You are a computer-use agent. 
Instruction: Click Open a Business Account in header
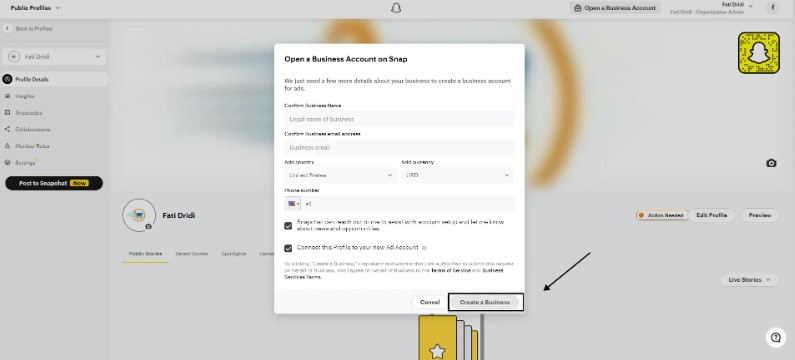point(615,8)
